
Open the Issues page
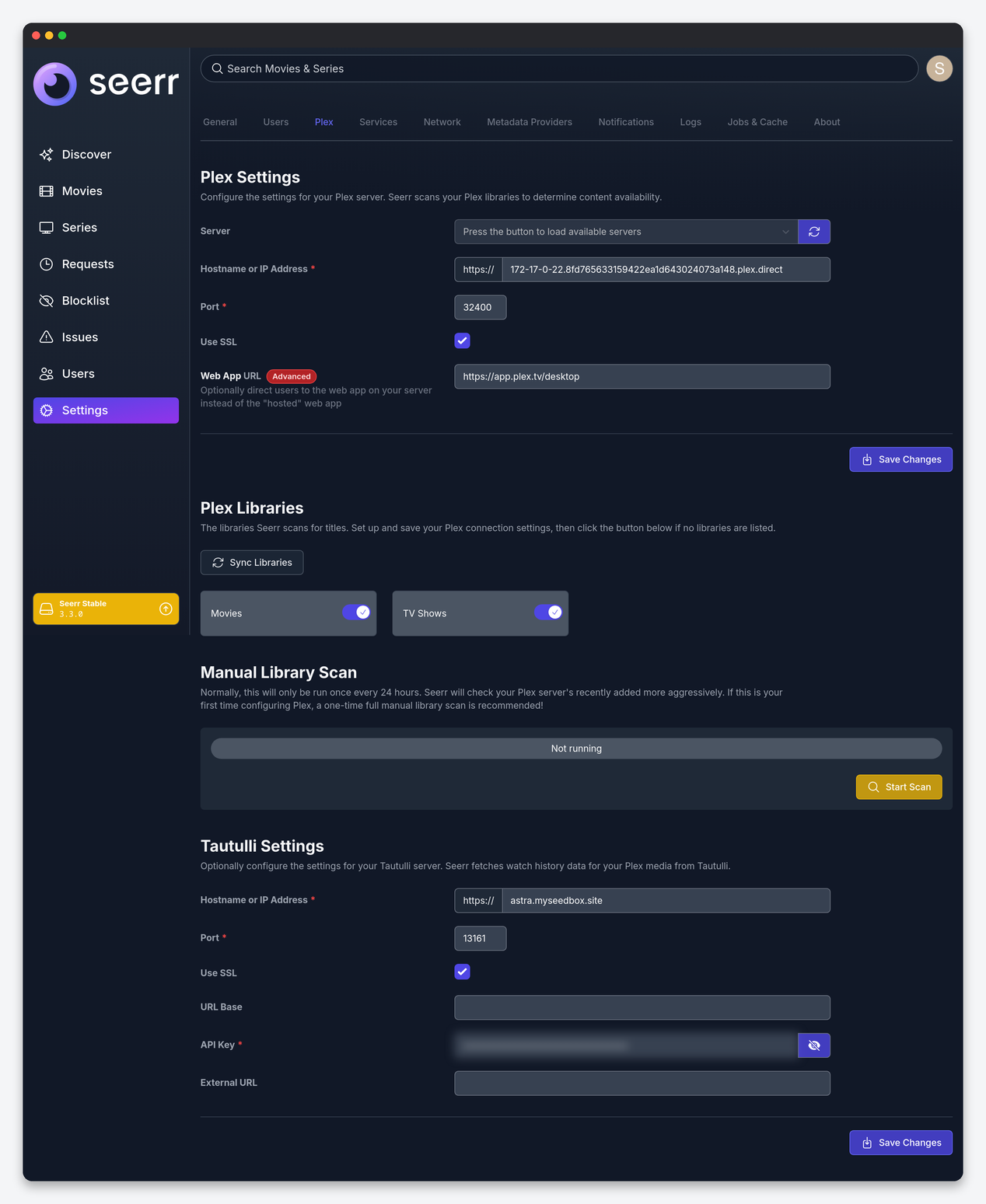(x=106, y=337)
